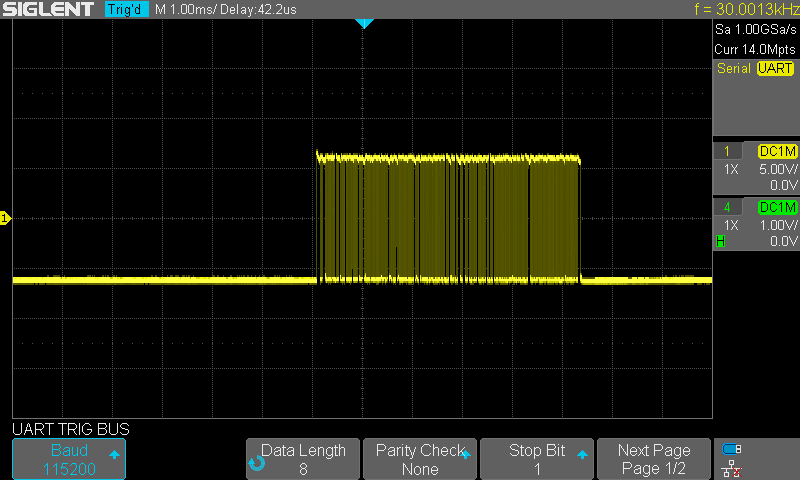Click the channel 4 DC1M coupling badge
This screenshot has width=800, height=480.
point(777,207)
